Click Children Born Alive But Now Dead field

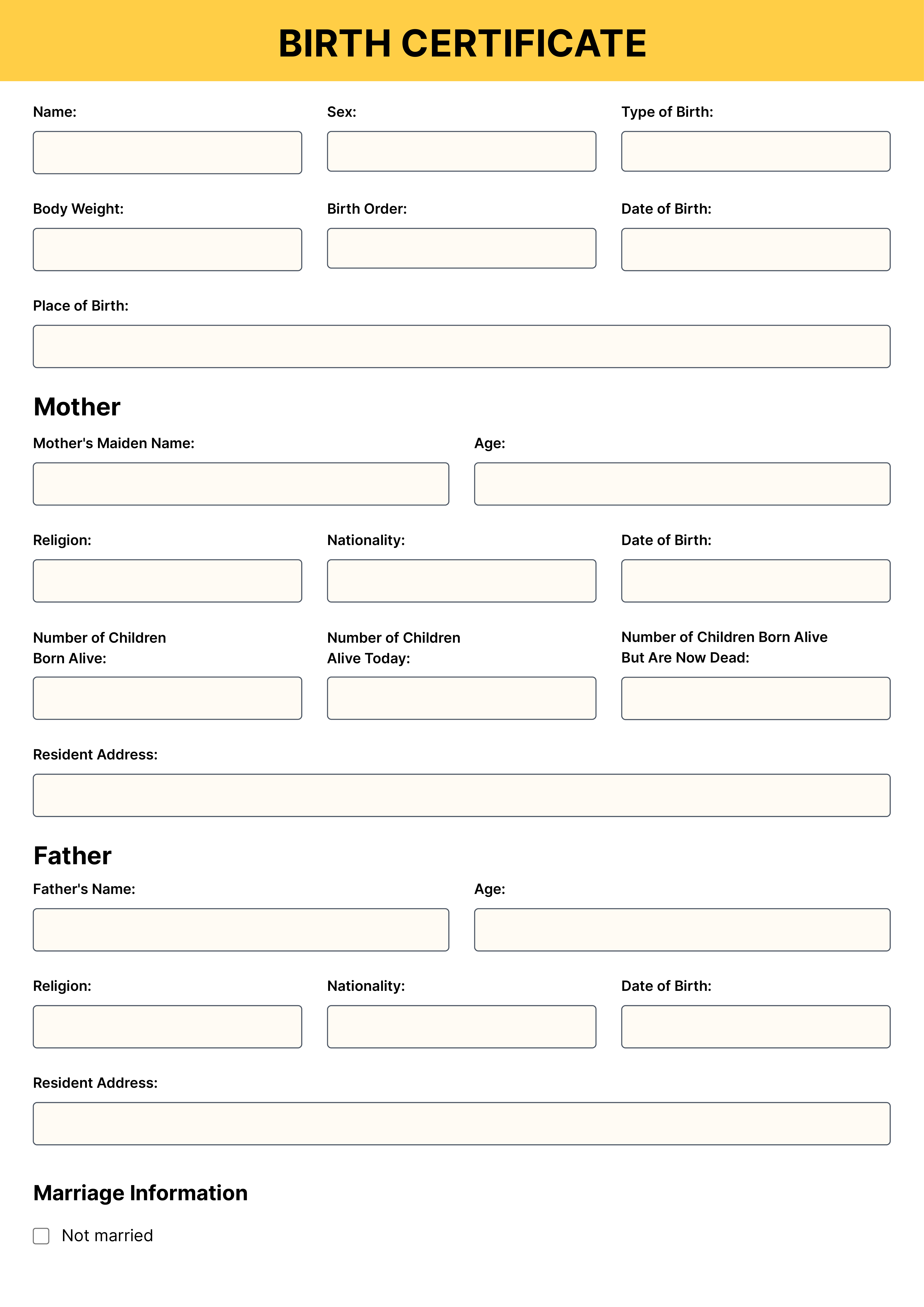(756, 698)
